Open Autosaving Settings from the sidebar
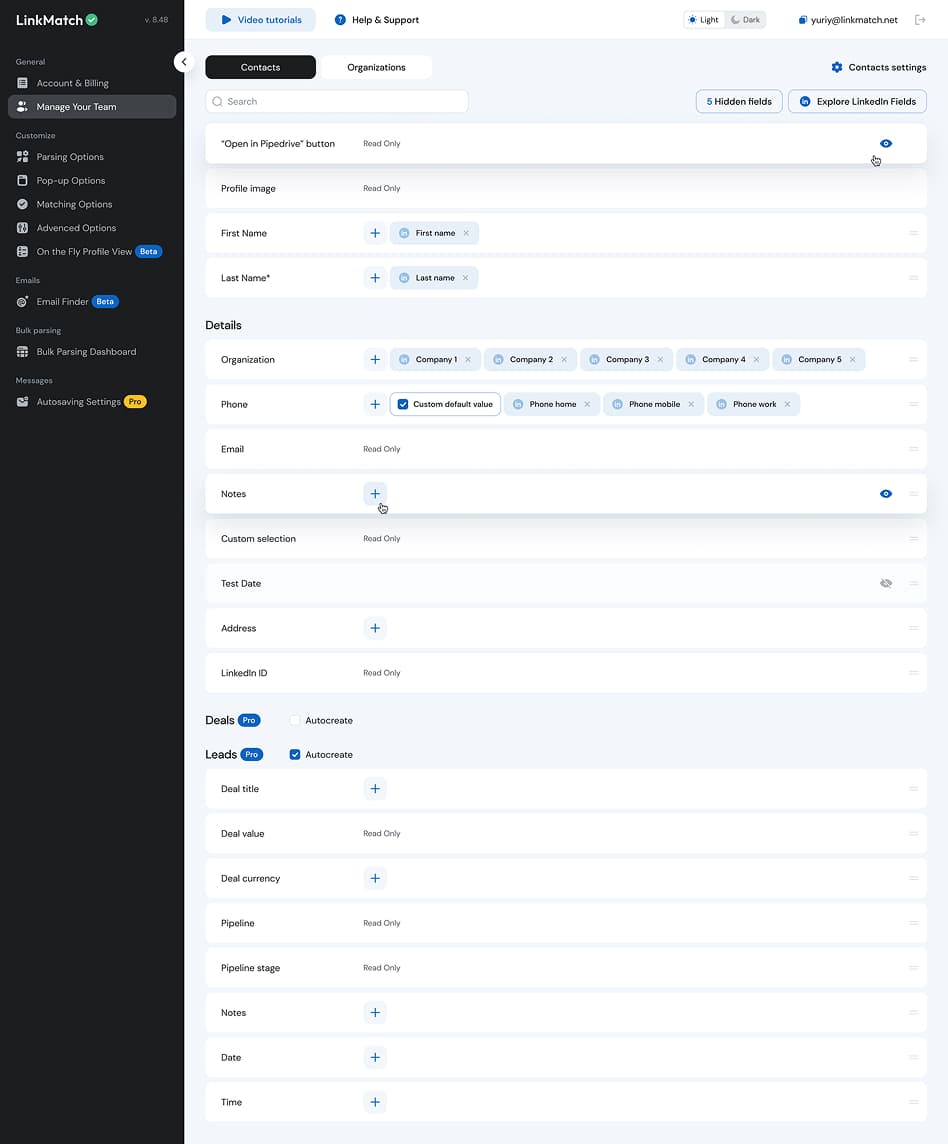 click(x=23, y=401)
